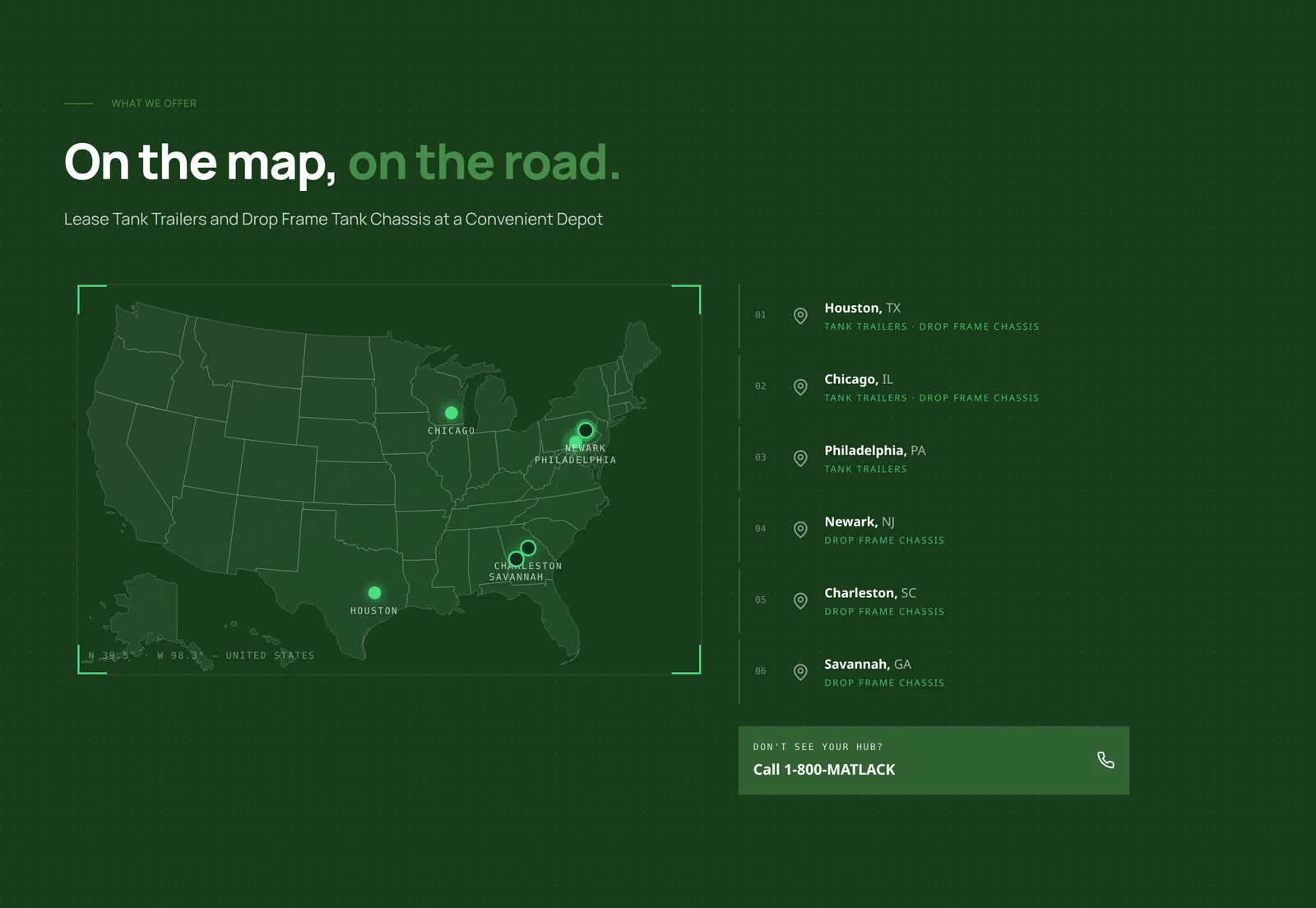Select the Charleston ring marker on the map
This screenshot has height=908, width=1316.
(528, 548)
